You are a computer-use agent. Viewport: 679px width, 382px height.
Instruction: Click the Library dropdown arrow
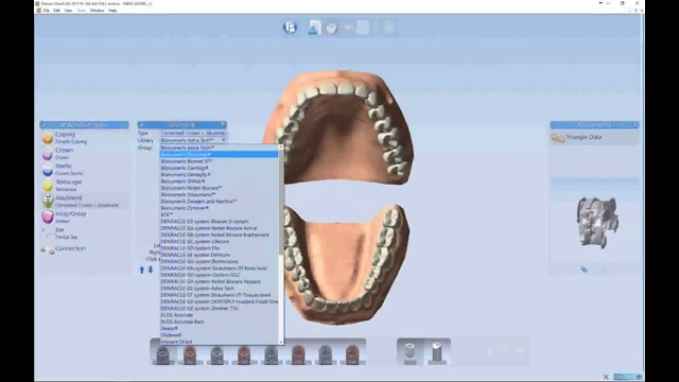click(x=223, y=140)
